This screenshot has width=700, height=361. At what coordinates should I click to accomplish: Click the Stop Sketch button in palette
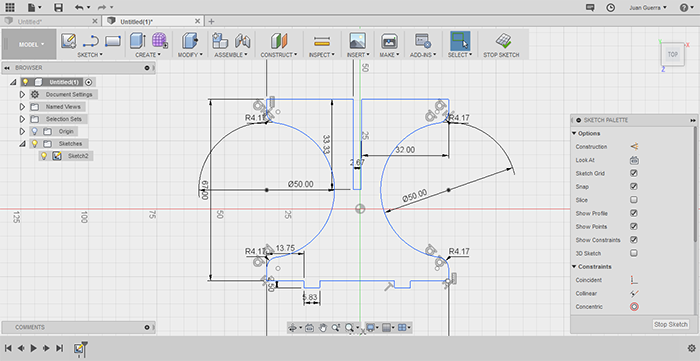tap(671, 324)
